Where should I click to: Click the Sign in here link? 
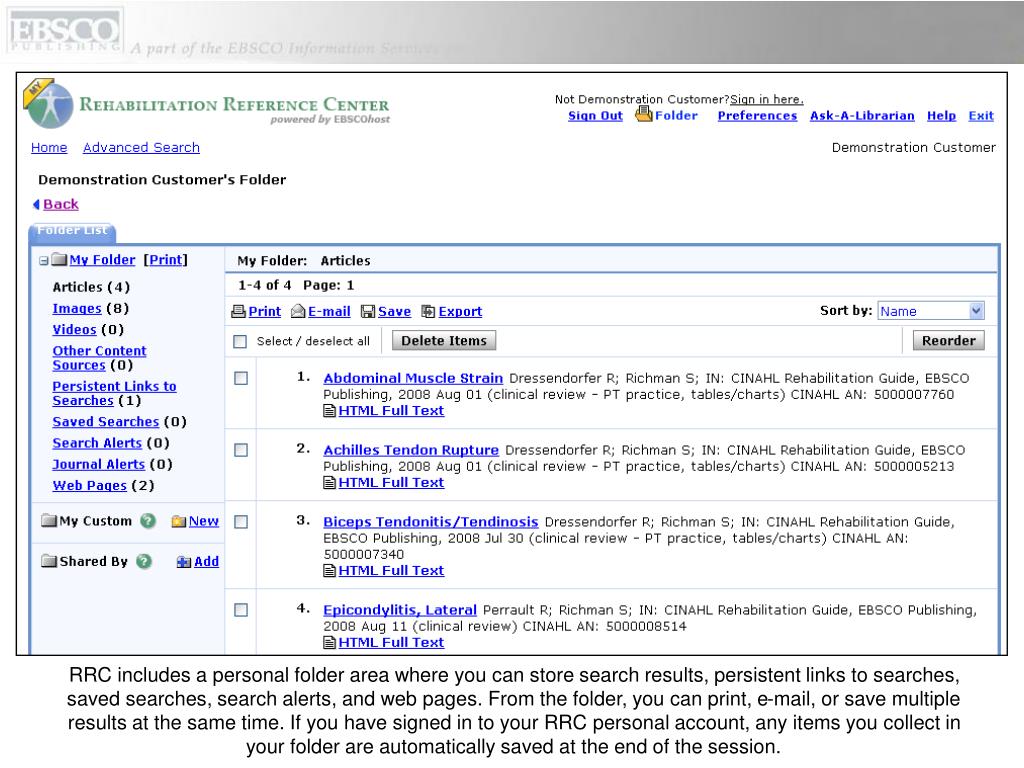click(767, 99)
